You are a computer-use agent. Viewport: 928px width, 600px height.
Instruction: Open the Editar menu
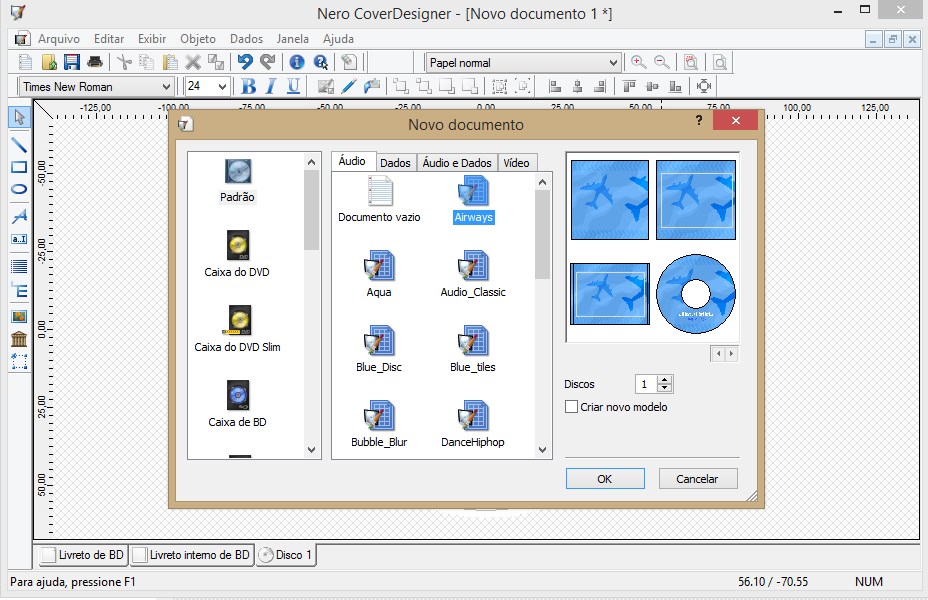click(x=109, y=39)
